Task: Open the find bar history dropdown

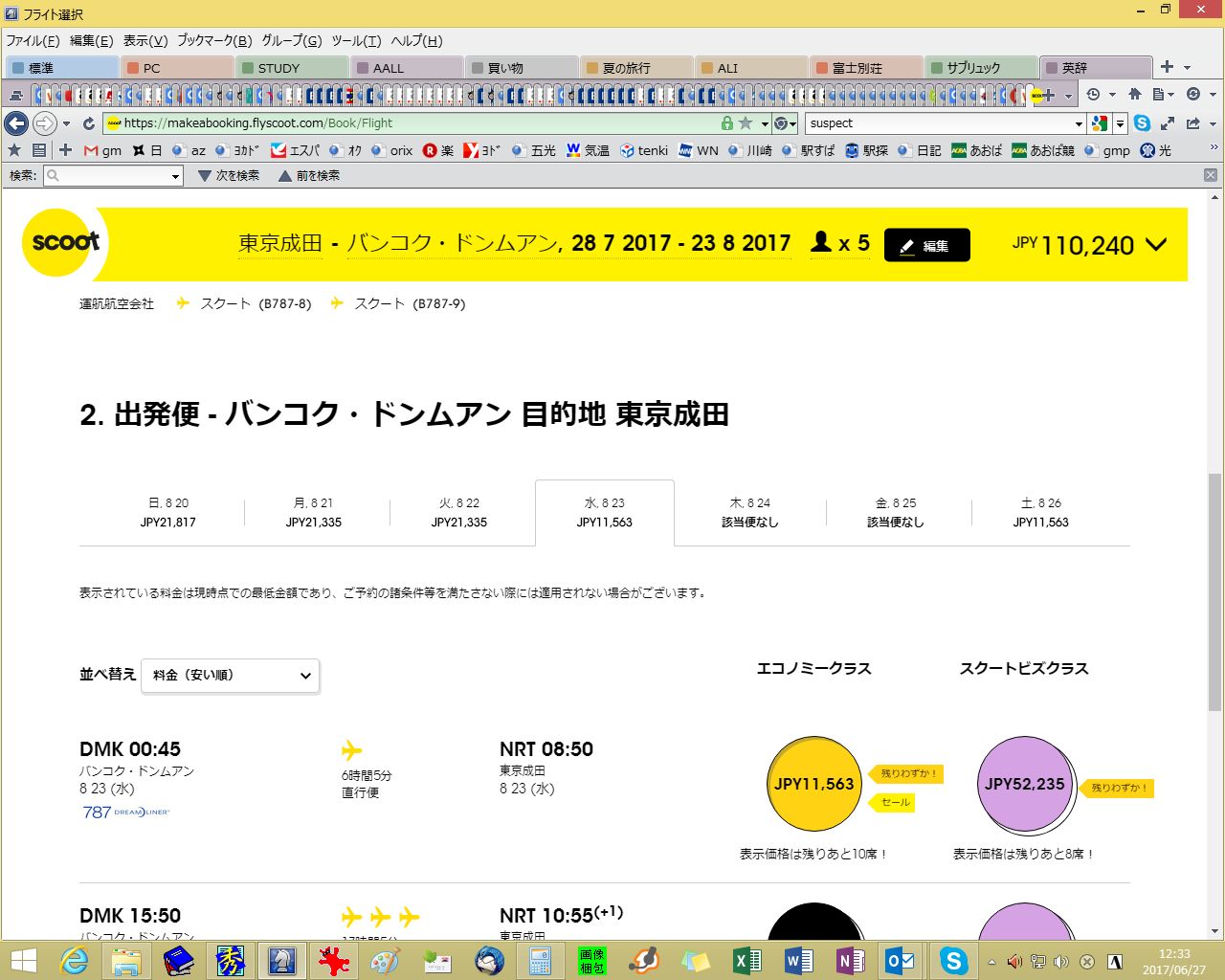Action: coord(175,176)
